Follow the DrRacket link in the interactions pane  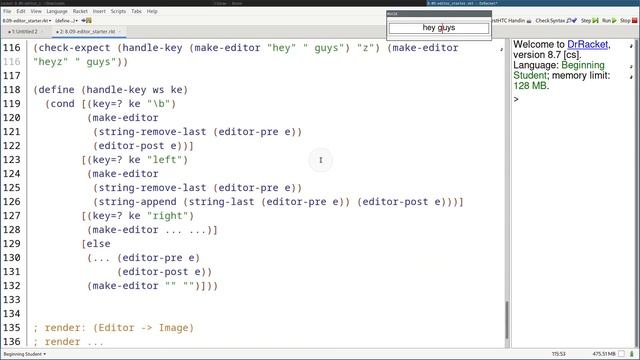pyautogui.click(x=587, y=44)
